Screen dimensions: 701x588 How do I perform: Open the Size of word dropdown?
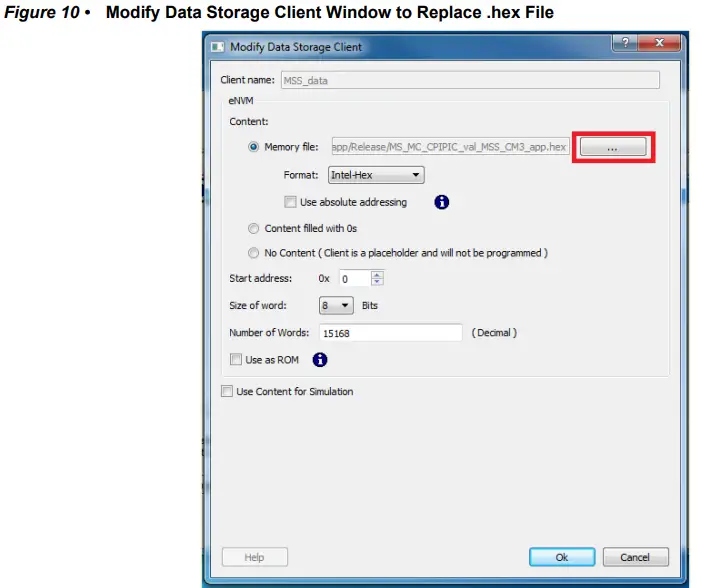336,305
